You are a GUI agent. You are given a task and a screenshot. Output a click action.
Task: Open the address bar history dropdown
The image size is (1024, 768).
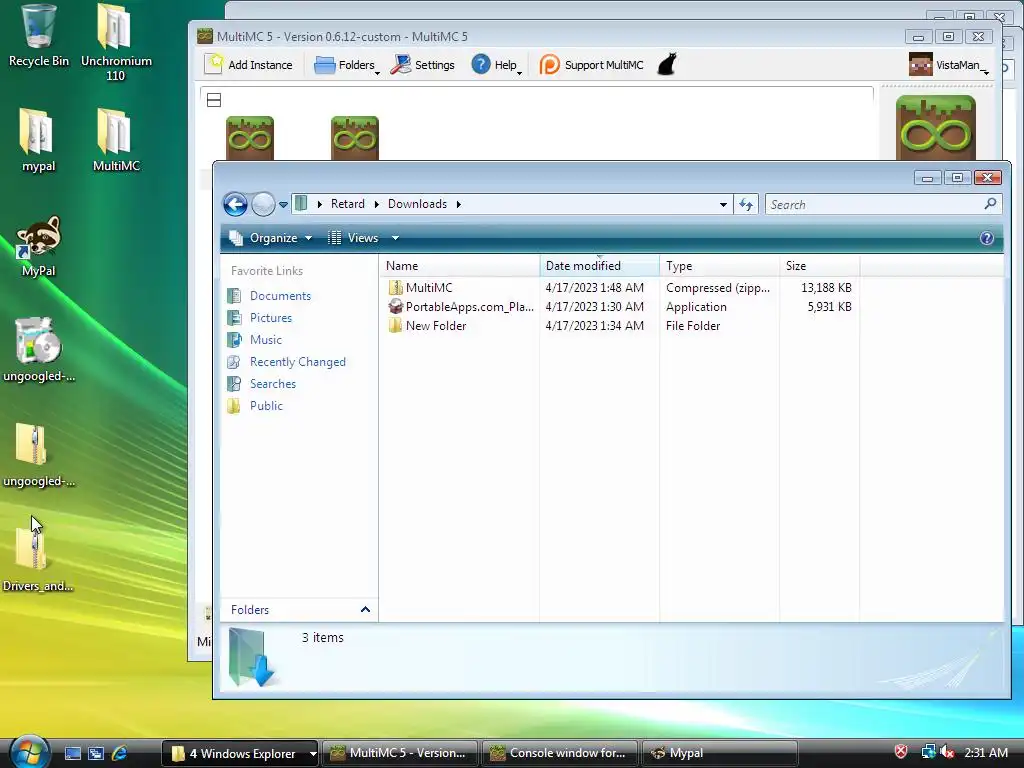click(723, 204)
